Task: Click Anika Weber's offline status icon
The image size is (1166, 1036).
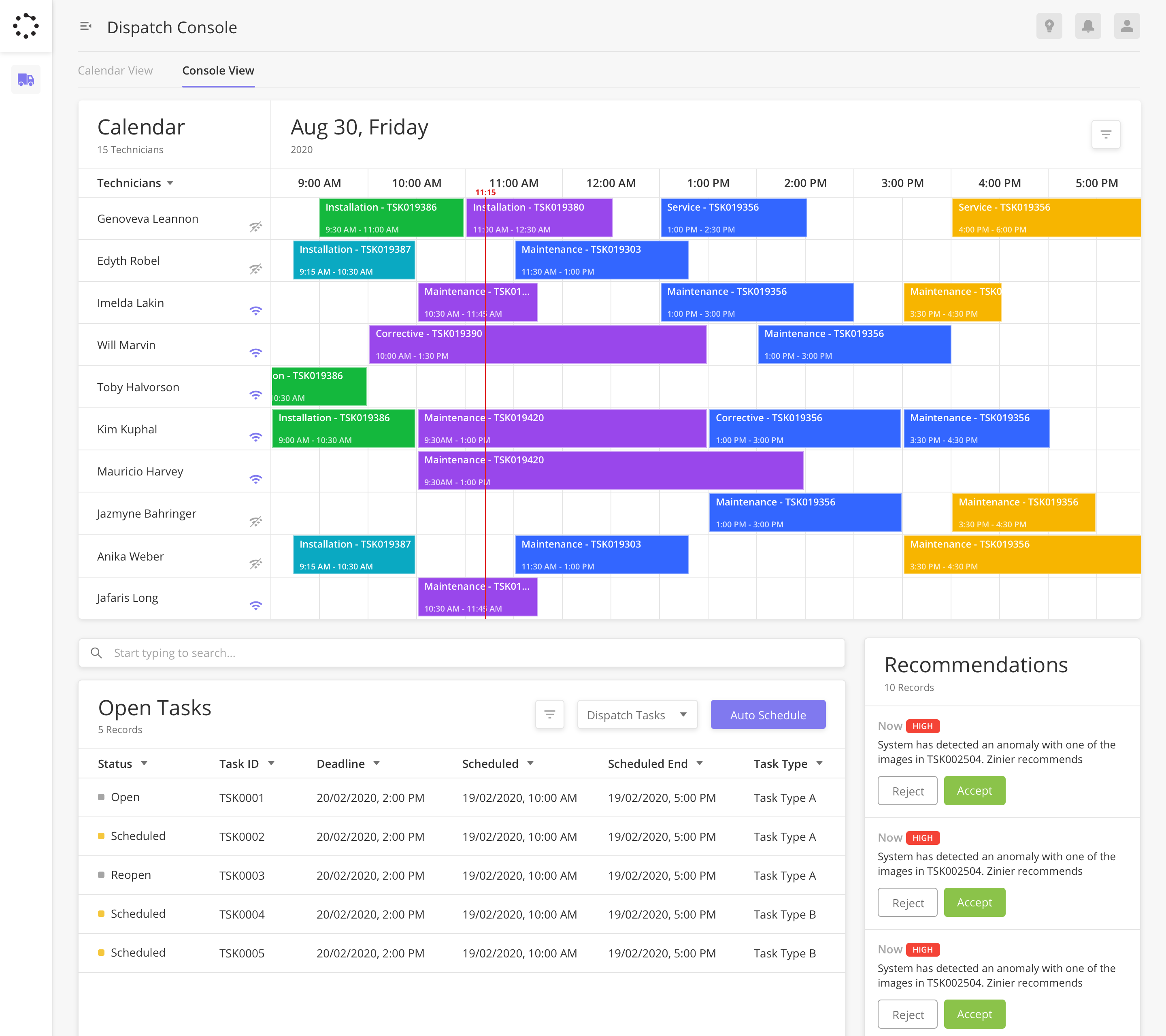Action: [x=255, y=564]
